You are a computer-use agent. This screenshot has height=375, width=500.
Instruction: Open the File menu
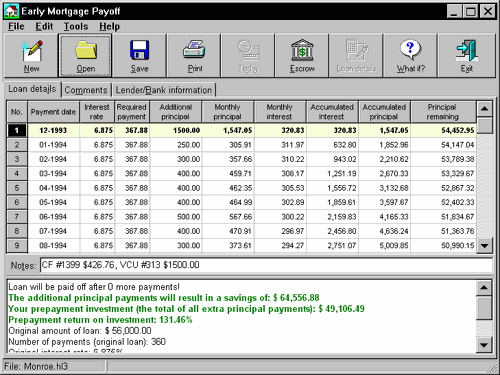16,26
